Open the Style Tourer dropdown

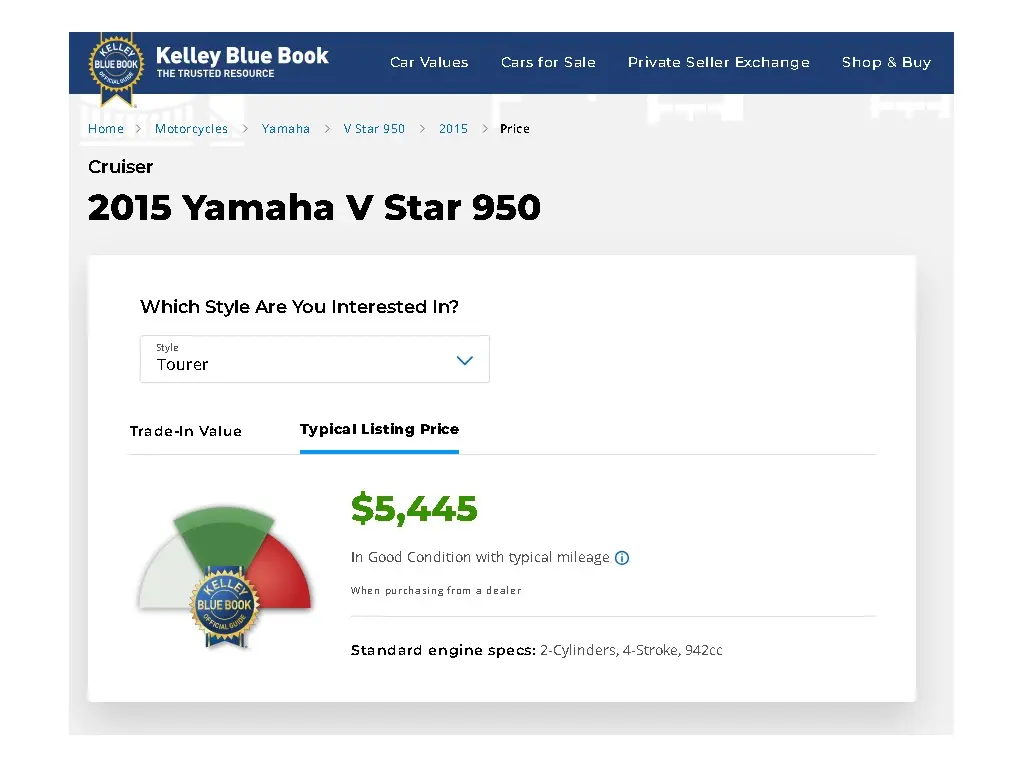tap(315, 359)
